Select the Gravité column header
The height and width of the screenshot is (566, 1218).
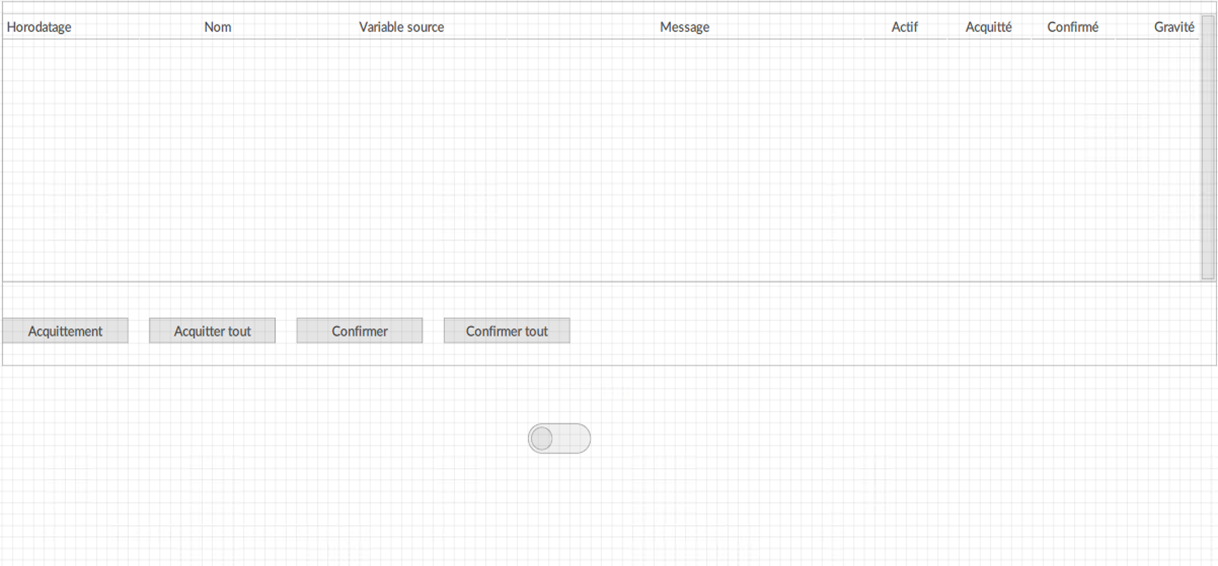click(1174, 27)
